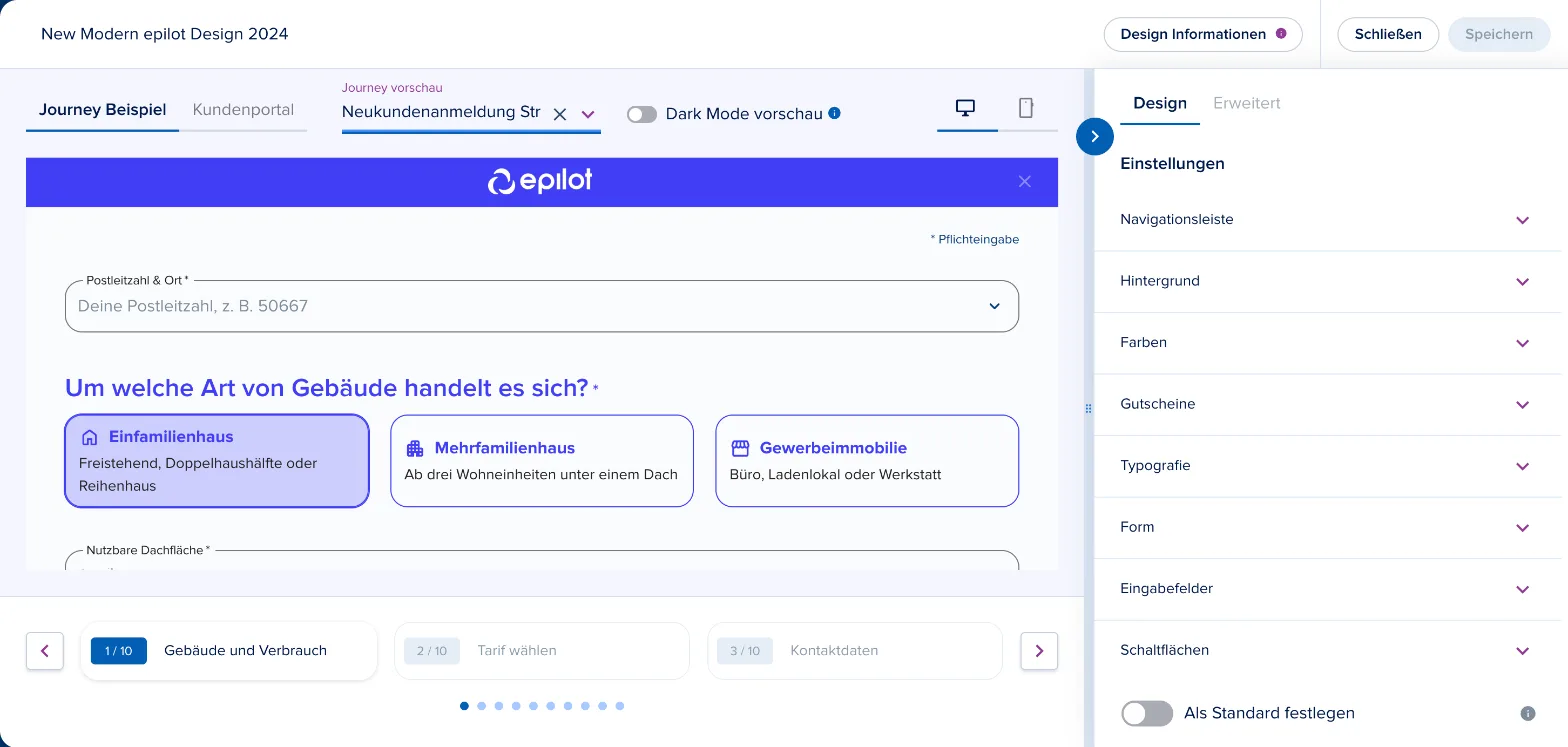Image resolution: width=1568 pixels, height=747 pixels.
Task: Select step 2/10 Tarif wählen
Action: pos(542,651)
